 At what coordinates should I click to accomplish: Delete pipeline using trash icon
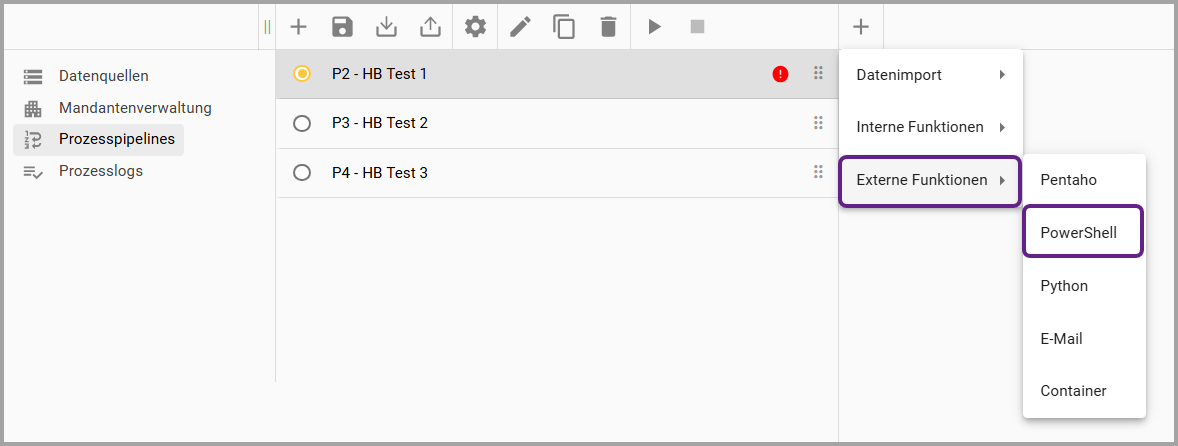(608, 27)
